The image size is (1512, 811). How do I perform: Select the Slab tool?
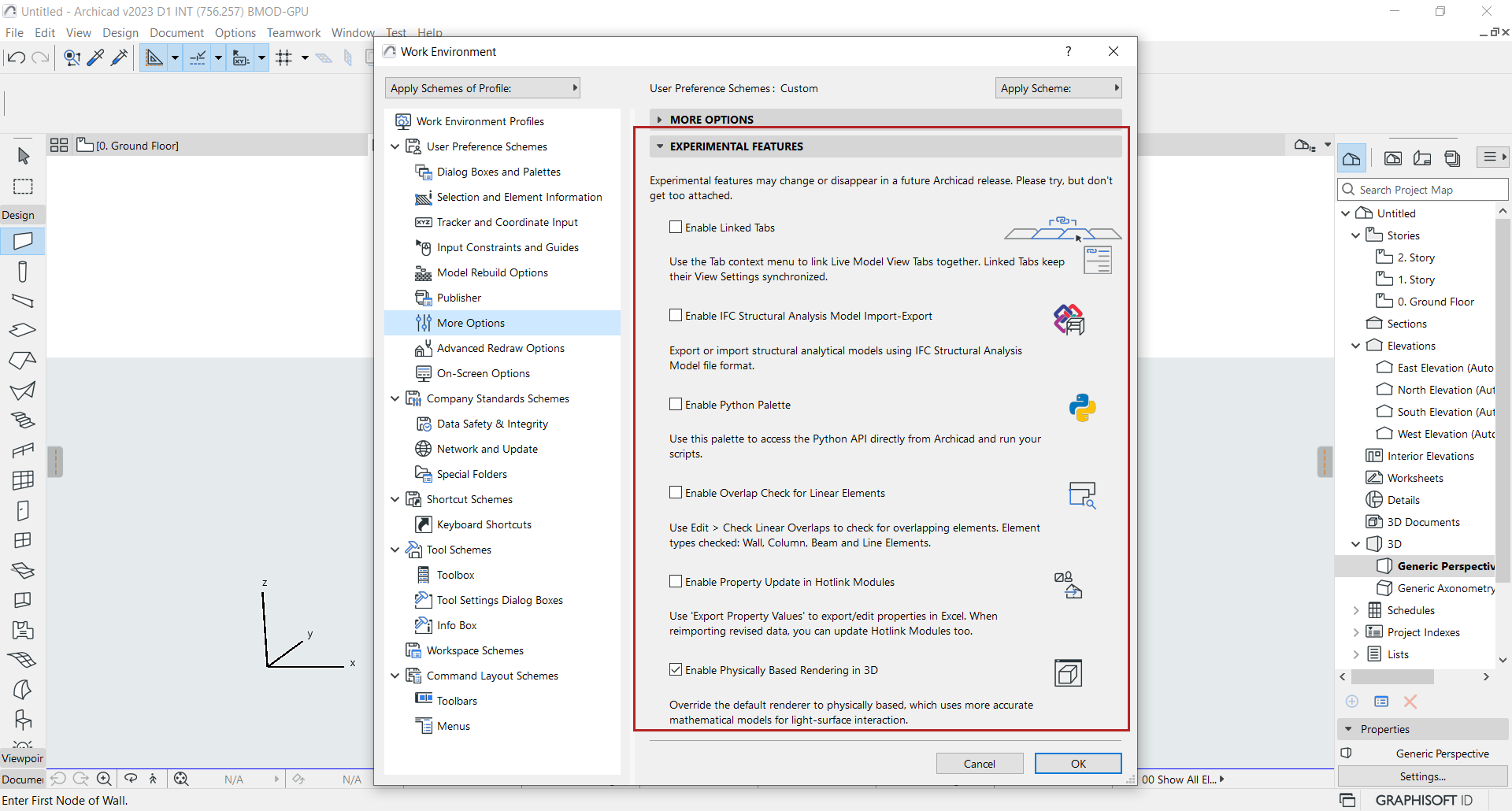(x=23, y=330)
